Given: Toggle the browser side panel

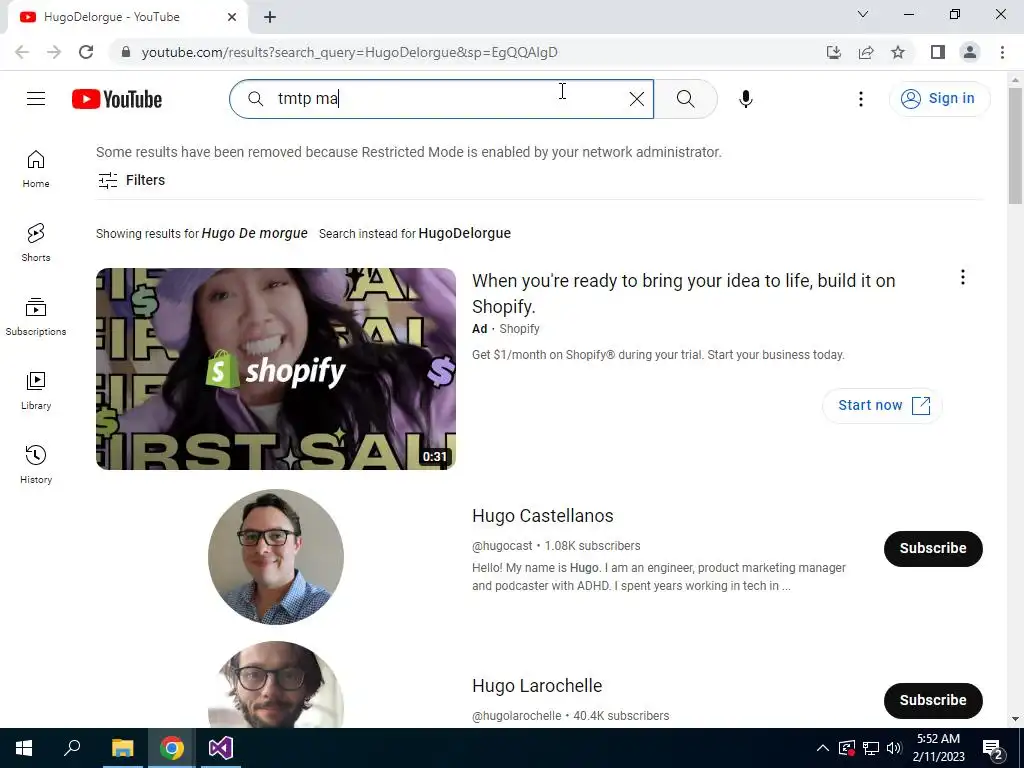Looking at the screenshot, I should pyautogui.click(x=938, y=52).
